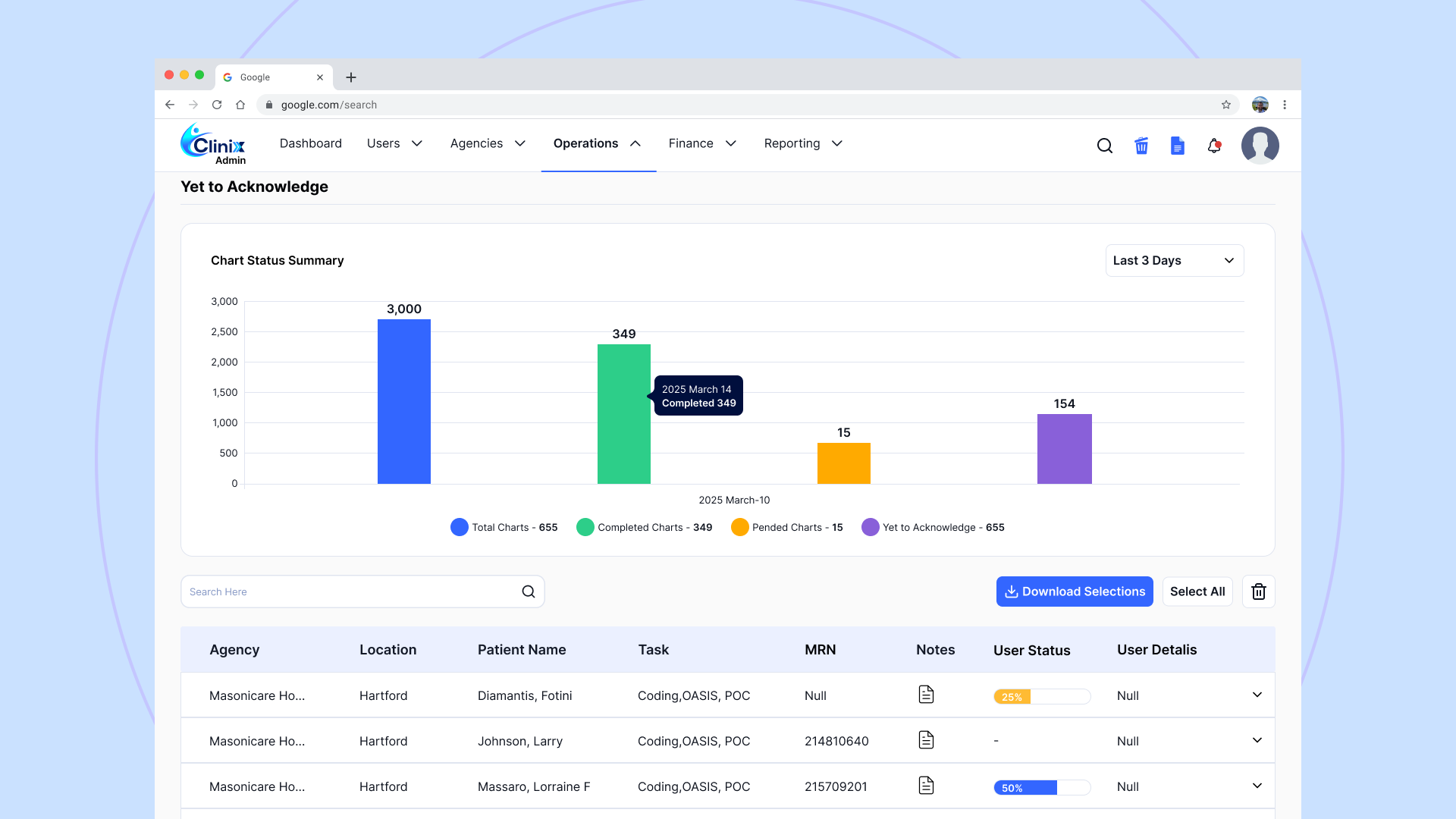
Task: Toggle Completed Charts legend item
Action: tap(645, 527)
